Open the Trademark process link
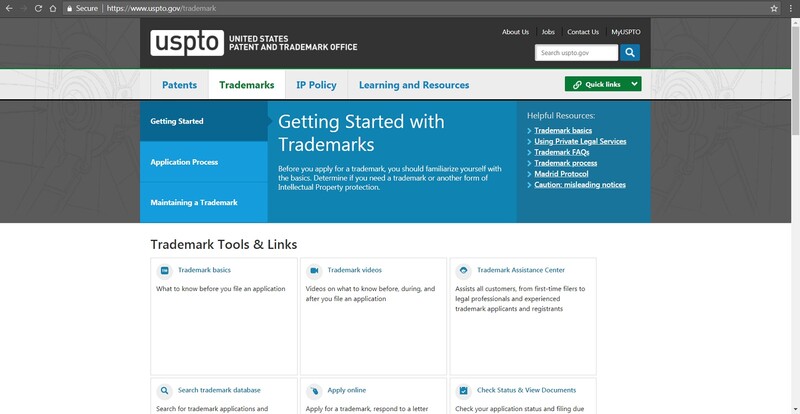800x414 pixels. coord(565,163)
